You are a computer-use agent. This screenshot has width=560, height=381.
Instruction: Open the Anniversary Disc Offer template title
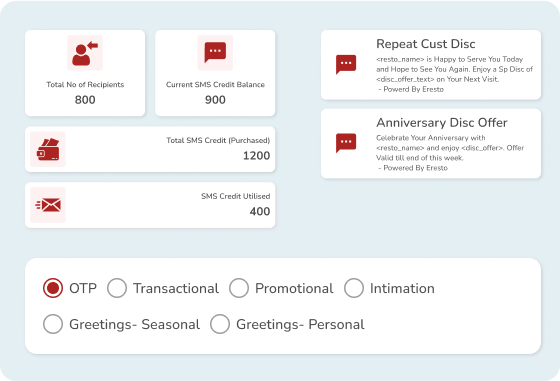coord(442,122)
